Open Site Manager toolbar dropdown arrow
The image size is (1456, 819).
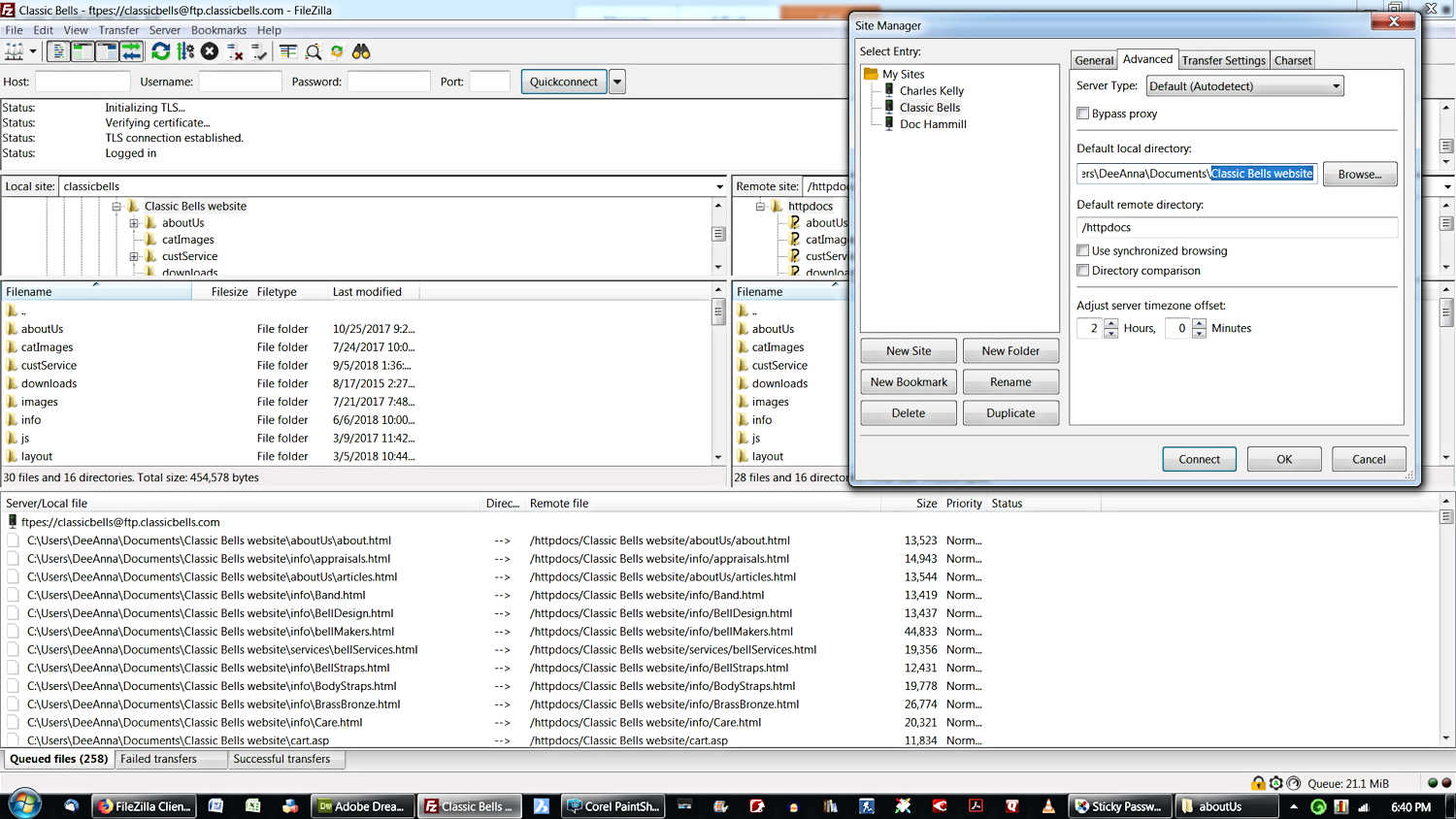click(33, 51)
